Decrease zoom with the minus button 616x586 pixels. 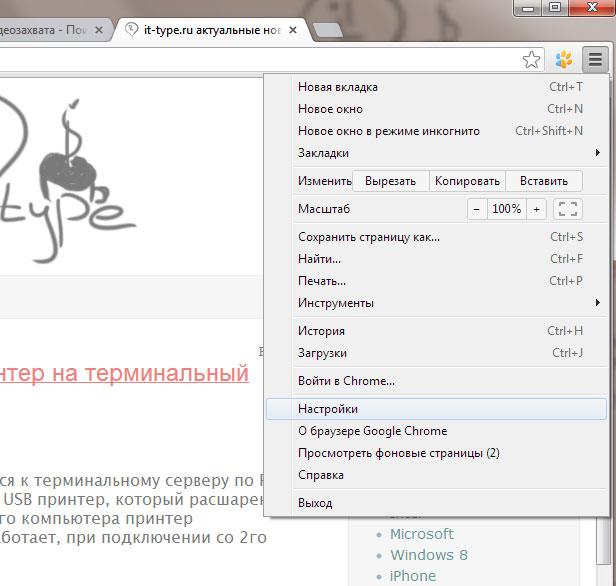click(x=477, y=209)
